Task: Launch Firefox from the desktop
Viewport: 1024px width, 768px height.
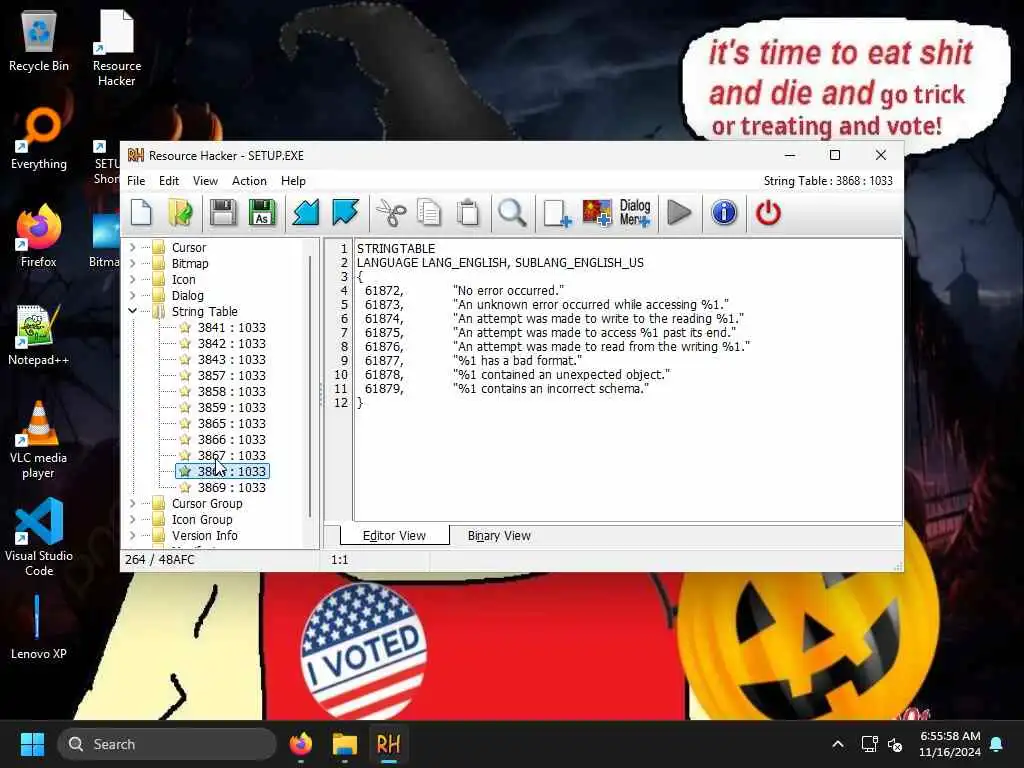Action: [39, 235]
